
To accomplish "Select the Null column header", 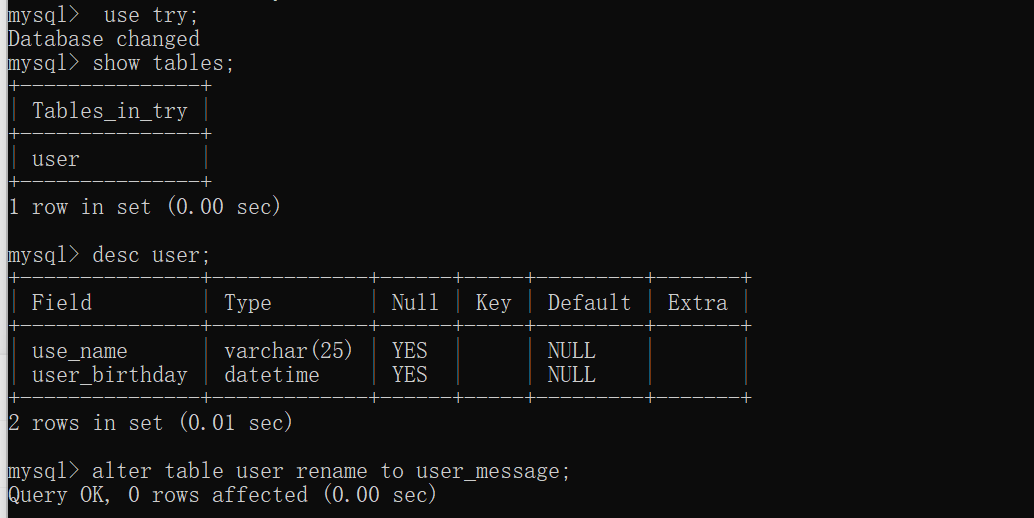I will [x=415, y=303].
